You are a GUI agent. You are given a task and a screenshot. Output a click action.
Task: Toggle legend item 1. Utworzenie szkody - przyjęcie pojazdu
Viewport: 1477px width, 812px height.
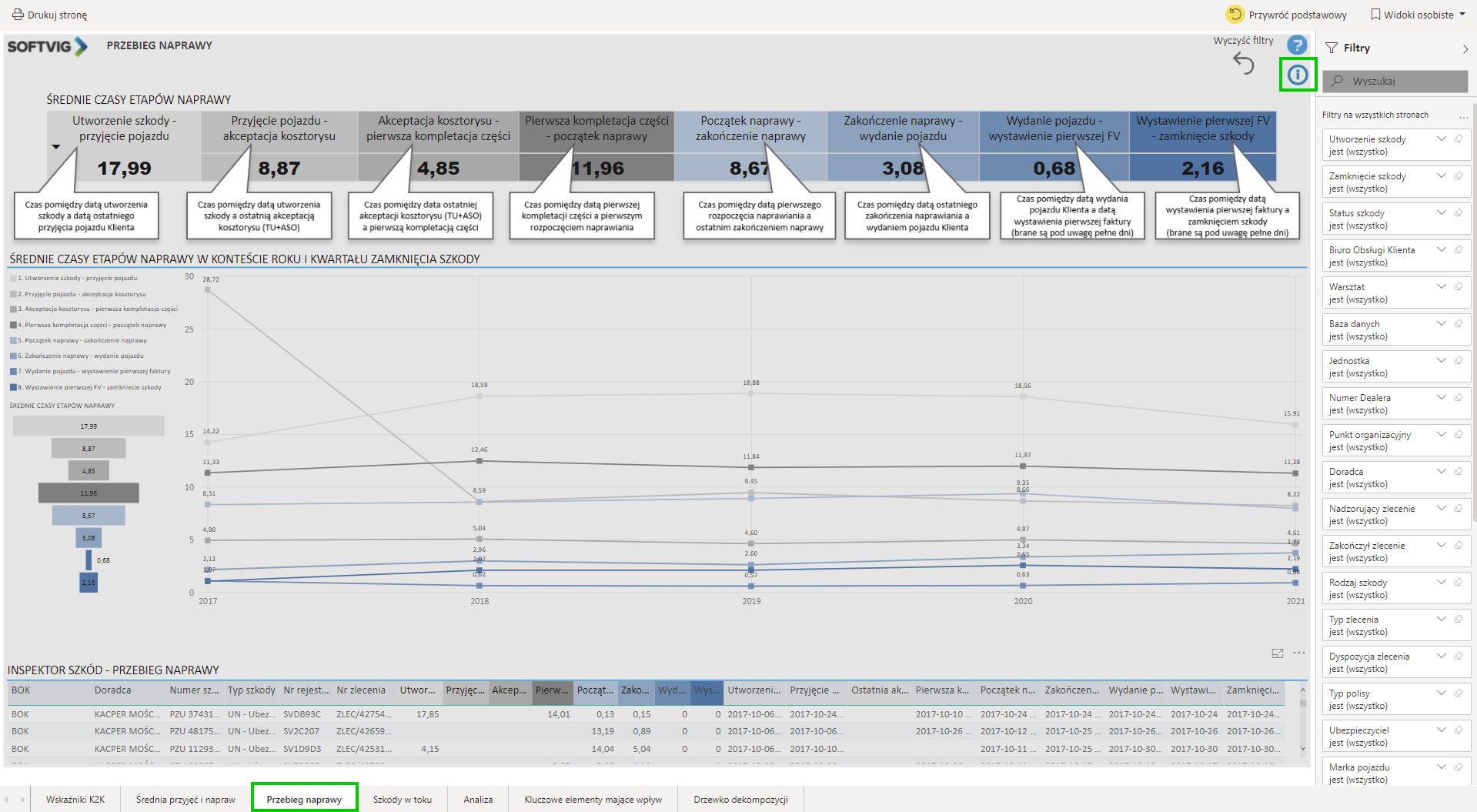click(77, 278)
